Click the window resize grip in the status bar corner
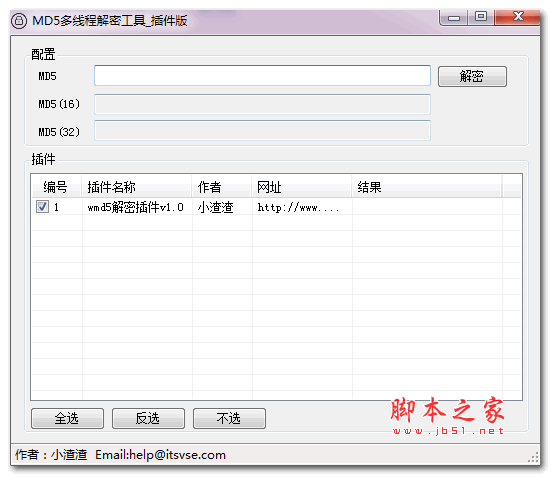 click(x=533, y=458)
